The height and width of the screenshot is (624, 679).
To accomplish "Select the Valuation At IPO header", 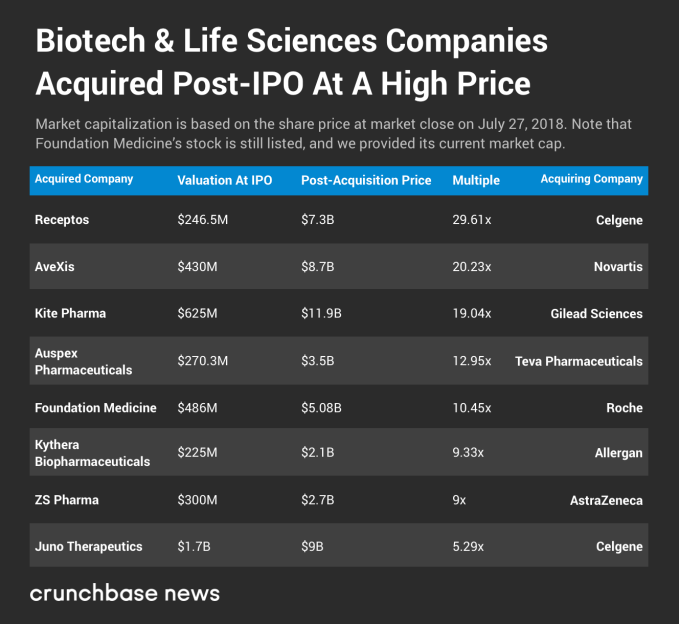I will tap(225, 180).
